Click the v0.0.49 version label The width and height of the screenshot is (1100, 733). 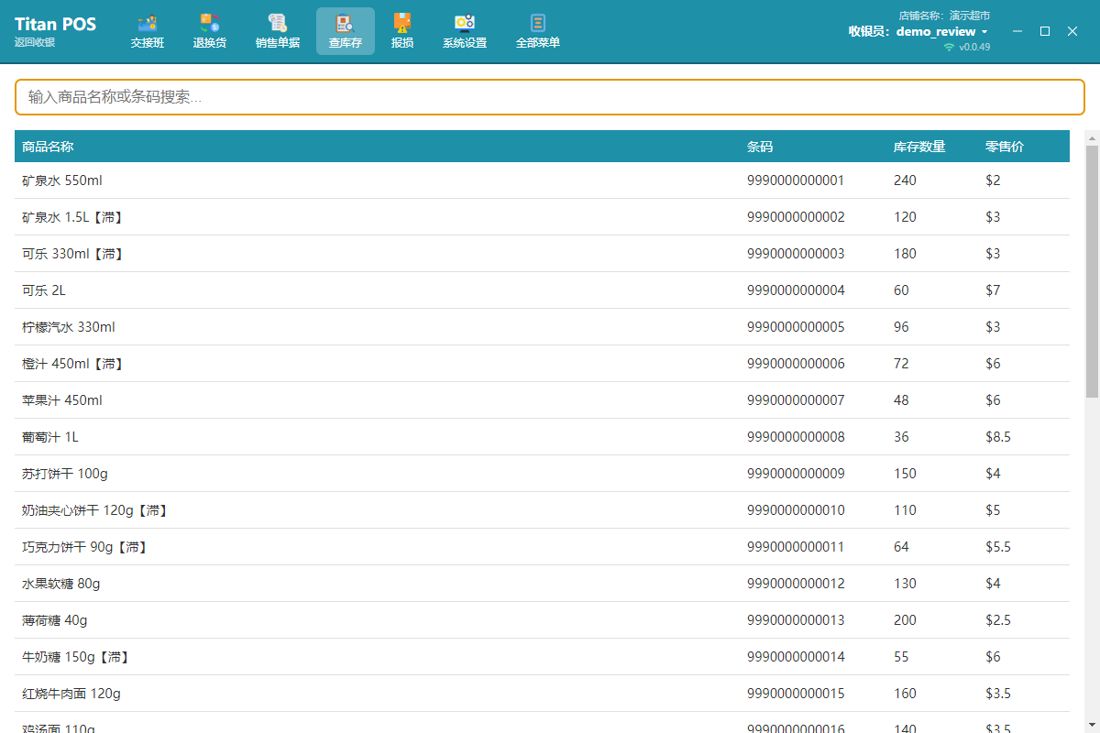click(974, 47)
